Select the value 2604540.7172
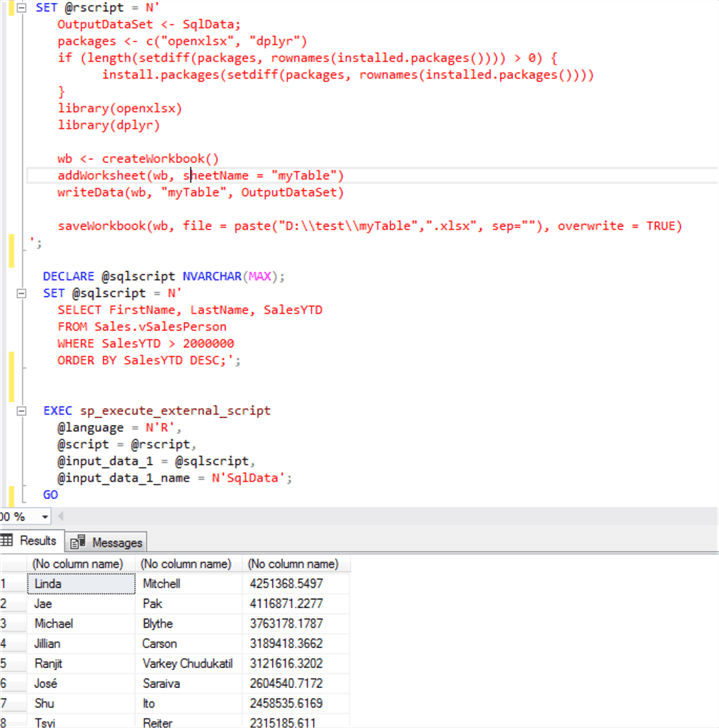 click(296, 683)
